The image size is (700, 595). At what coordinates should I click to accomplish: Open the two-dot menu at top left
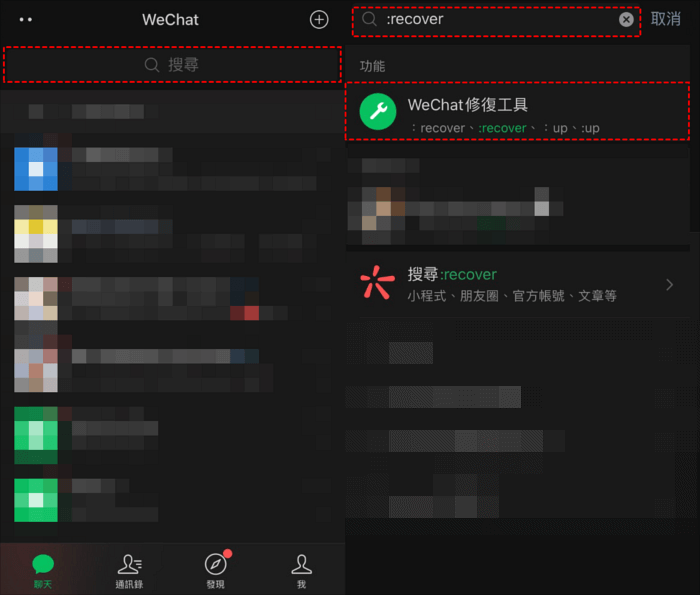click(x=26, y=20)
